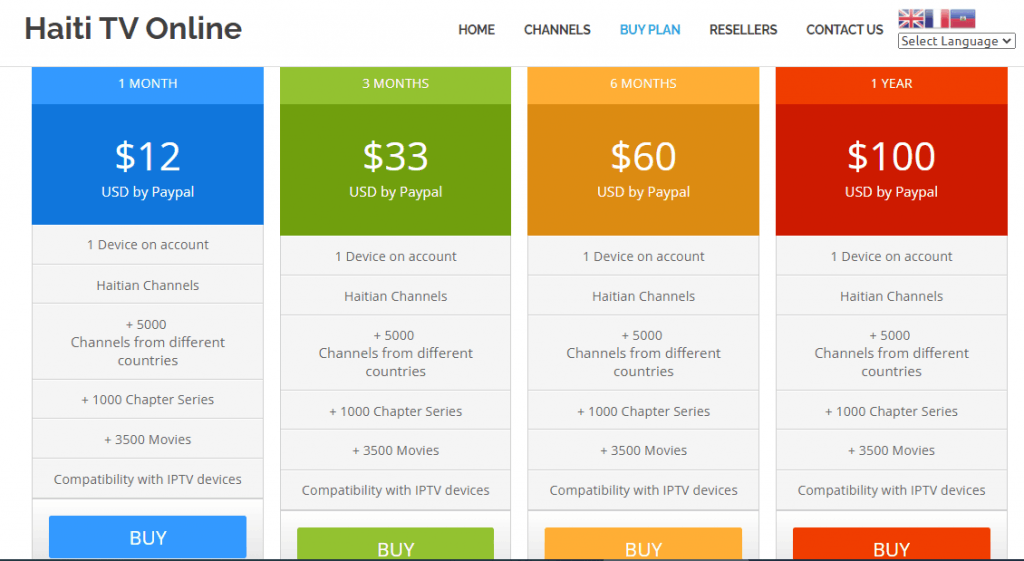Click the $100 price
1024x561 pixels.
(x=891, y=157)
